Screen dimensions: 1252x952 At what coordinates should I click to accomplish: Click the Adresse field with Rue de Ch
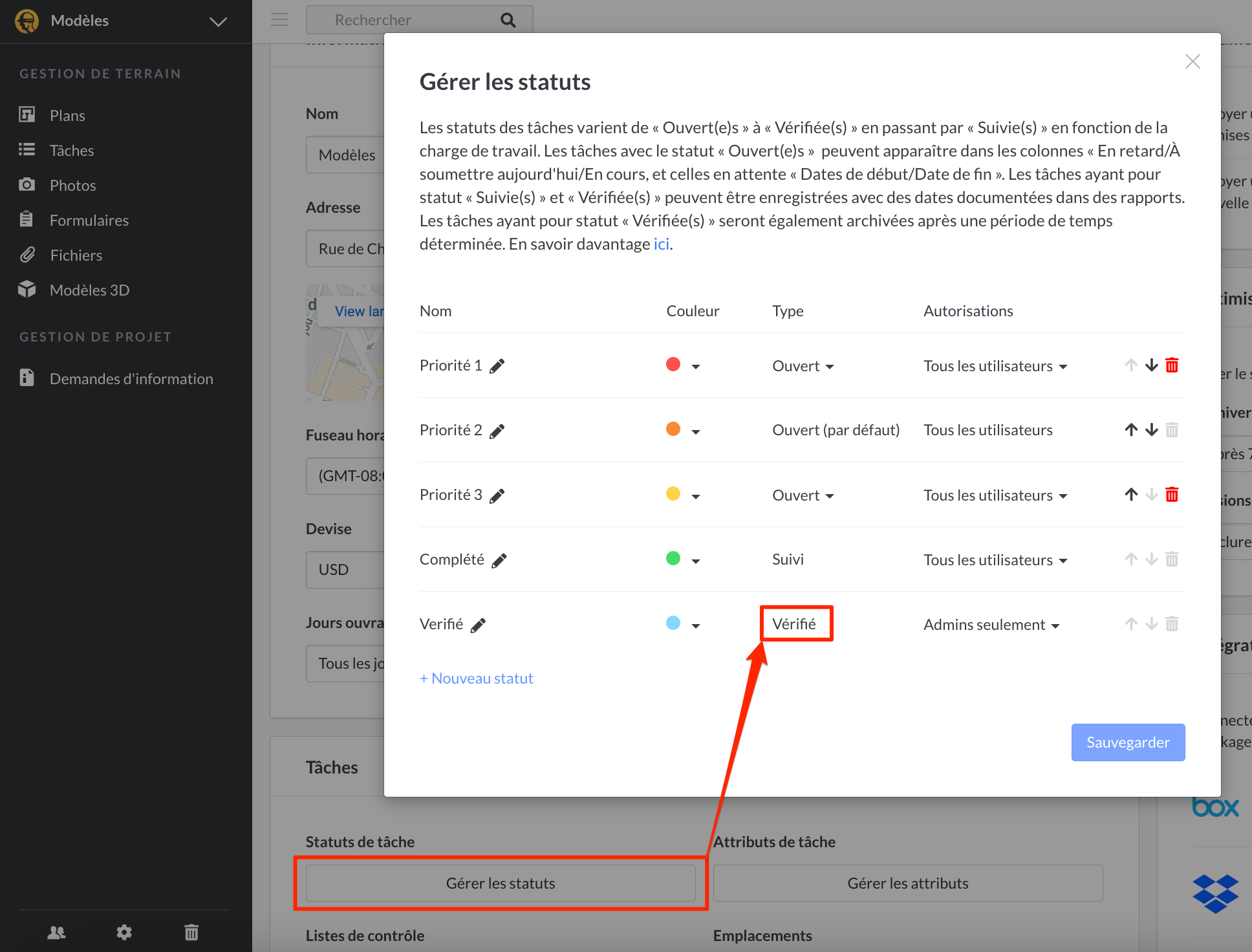[x=345, y=249]
